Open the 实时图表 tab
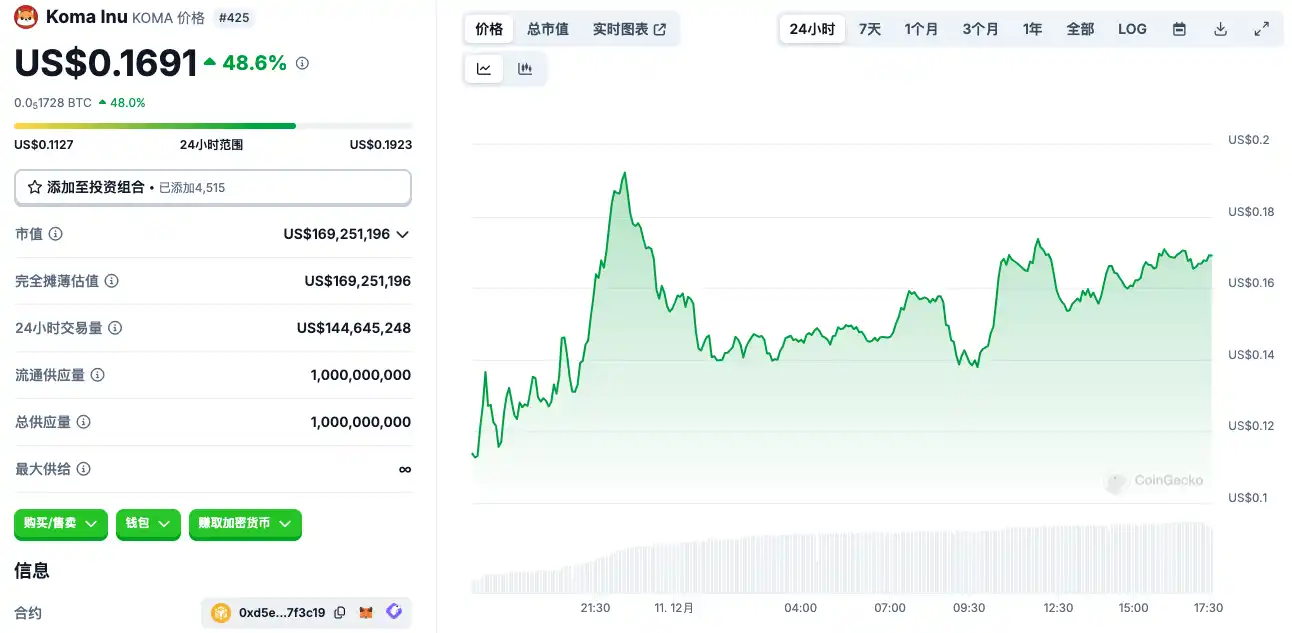Screen dimensions: 1292x633 click(629, 29)
